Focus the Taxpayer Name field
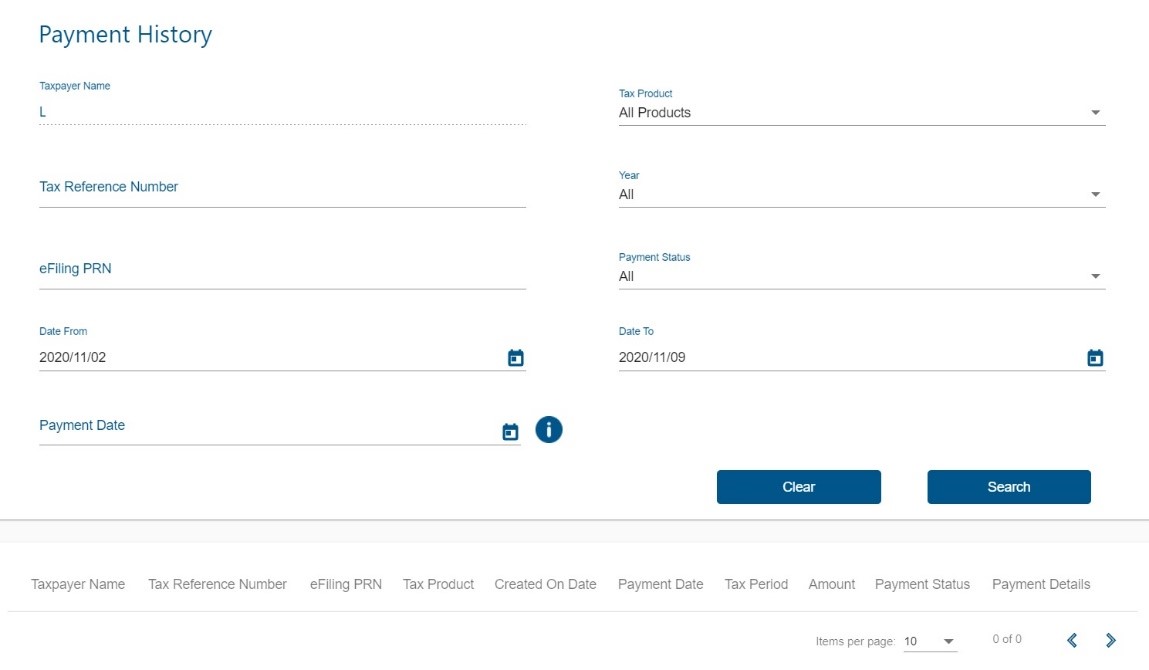Viewport: 1149px width, 670px height. [282, 113]
